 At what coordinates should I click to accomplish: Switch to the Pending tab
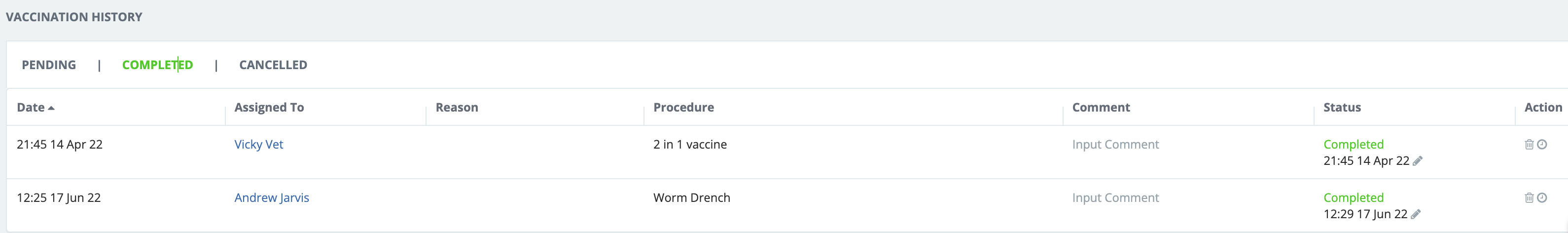(x=49, y=65)
